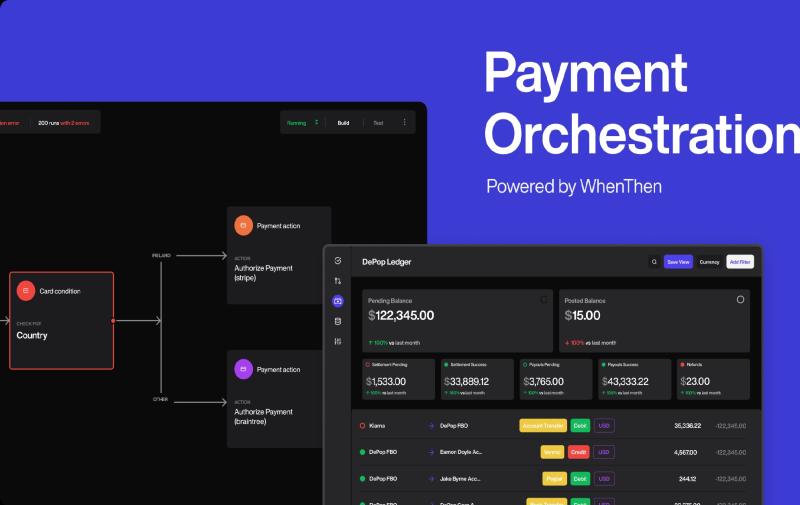Viewport: 800px width, 505px height.
Task: Click the OTHER branch label
Action: coord(160,399)
